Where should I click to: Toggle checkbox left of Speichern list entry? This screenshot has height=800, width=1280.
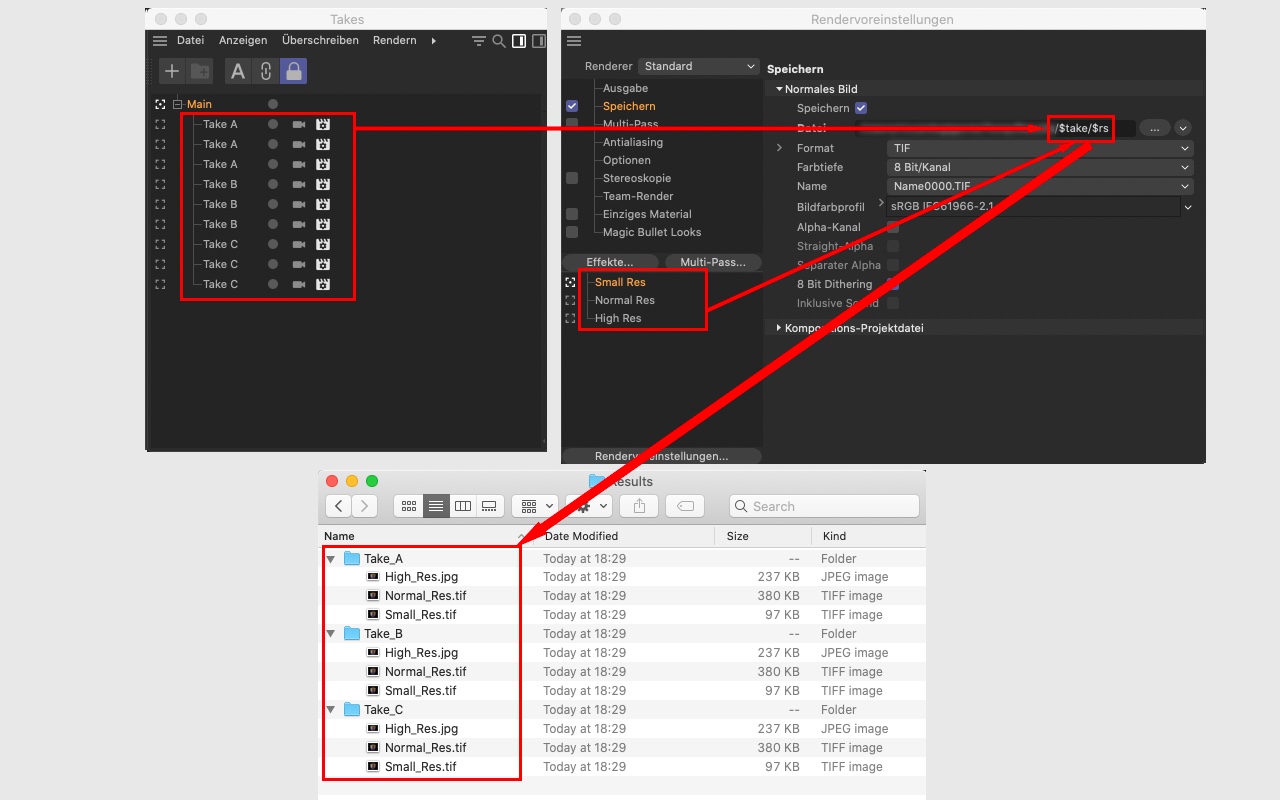(572, 106)
